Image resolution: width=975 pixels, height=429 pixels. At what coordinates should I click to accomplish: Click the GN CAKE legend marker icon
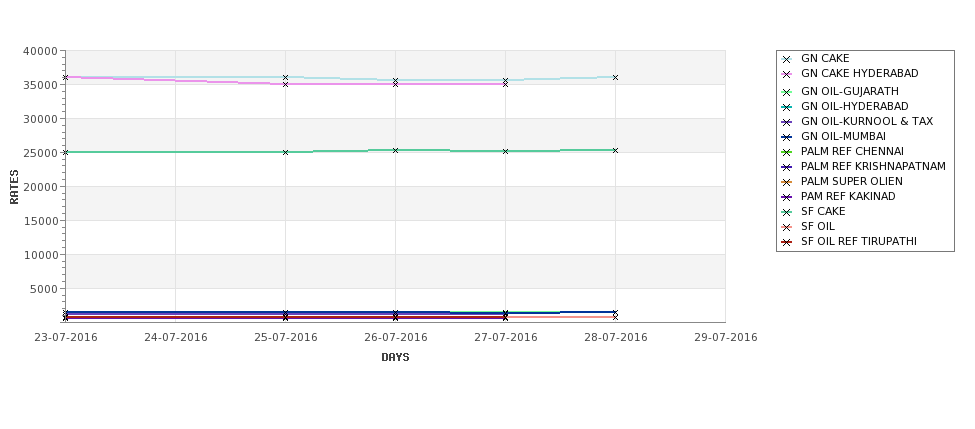click(x=787, y=59)
